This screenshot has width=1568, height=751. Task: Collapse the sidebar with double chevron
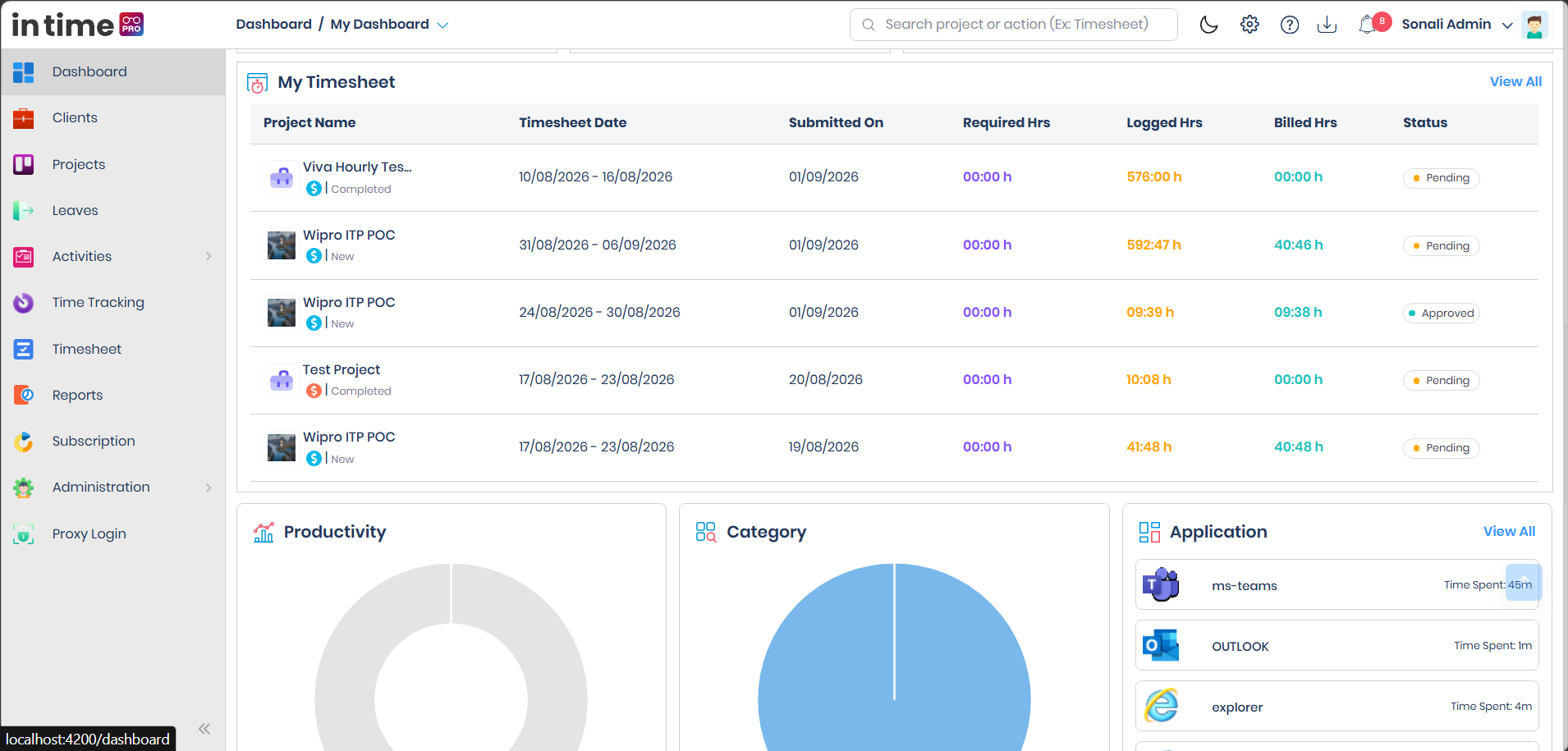click(x=204, y=729)
